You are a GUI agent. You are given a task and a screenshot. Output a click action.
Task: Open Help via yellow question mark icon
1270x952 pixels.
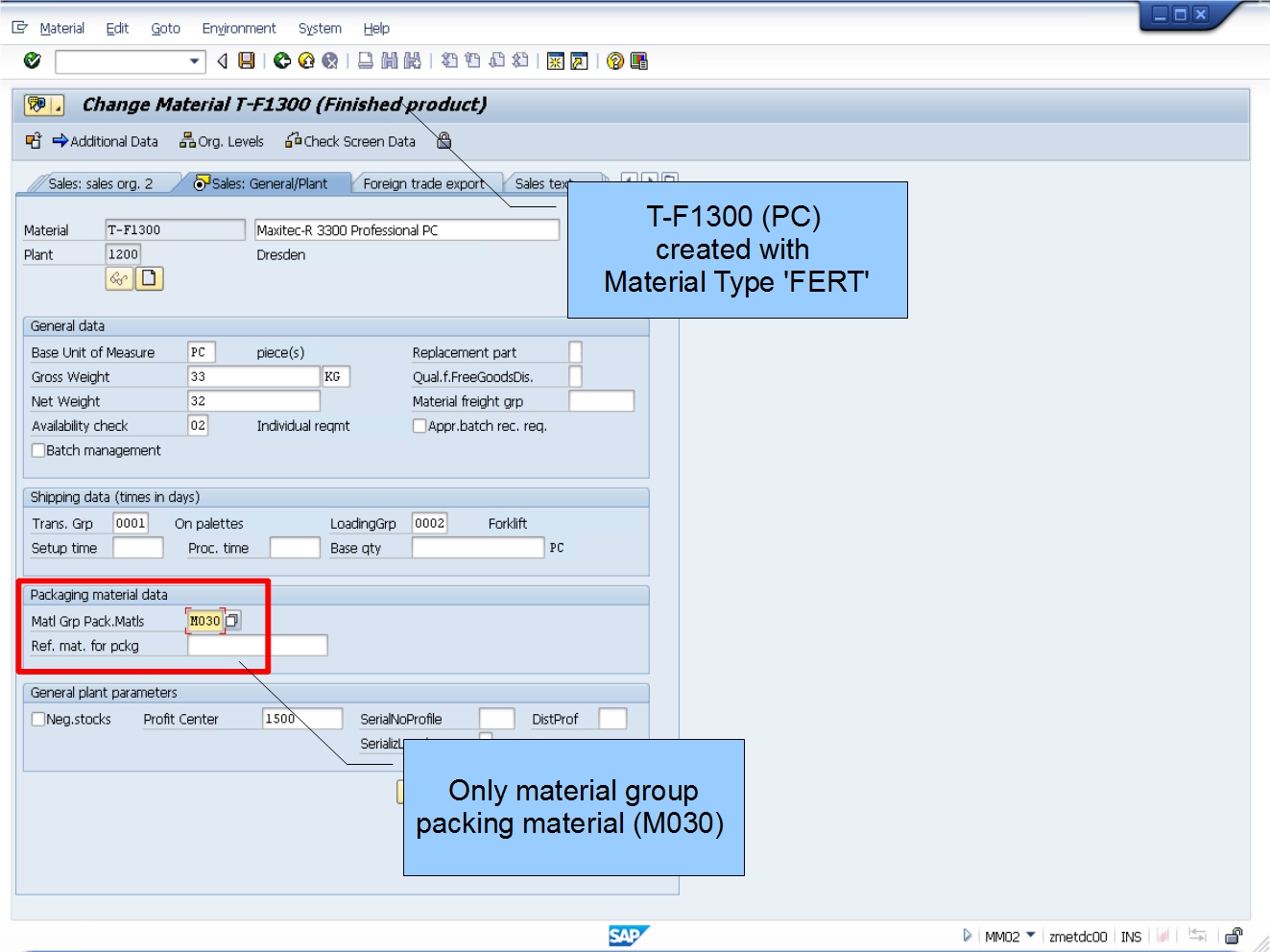pyautogui.click(x=615, y=61)
